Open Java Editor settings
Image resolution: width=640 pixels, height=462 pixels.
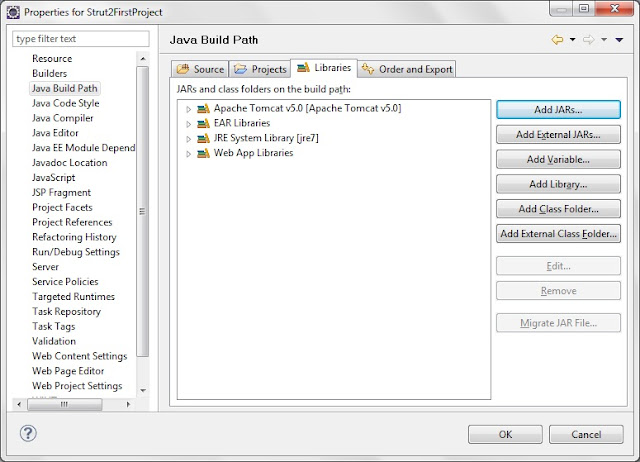(55, 133)
